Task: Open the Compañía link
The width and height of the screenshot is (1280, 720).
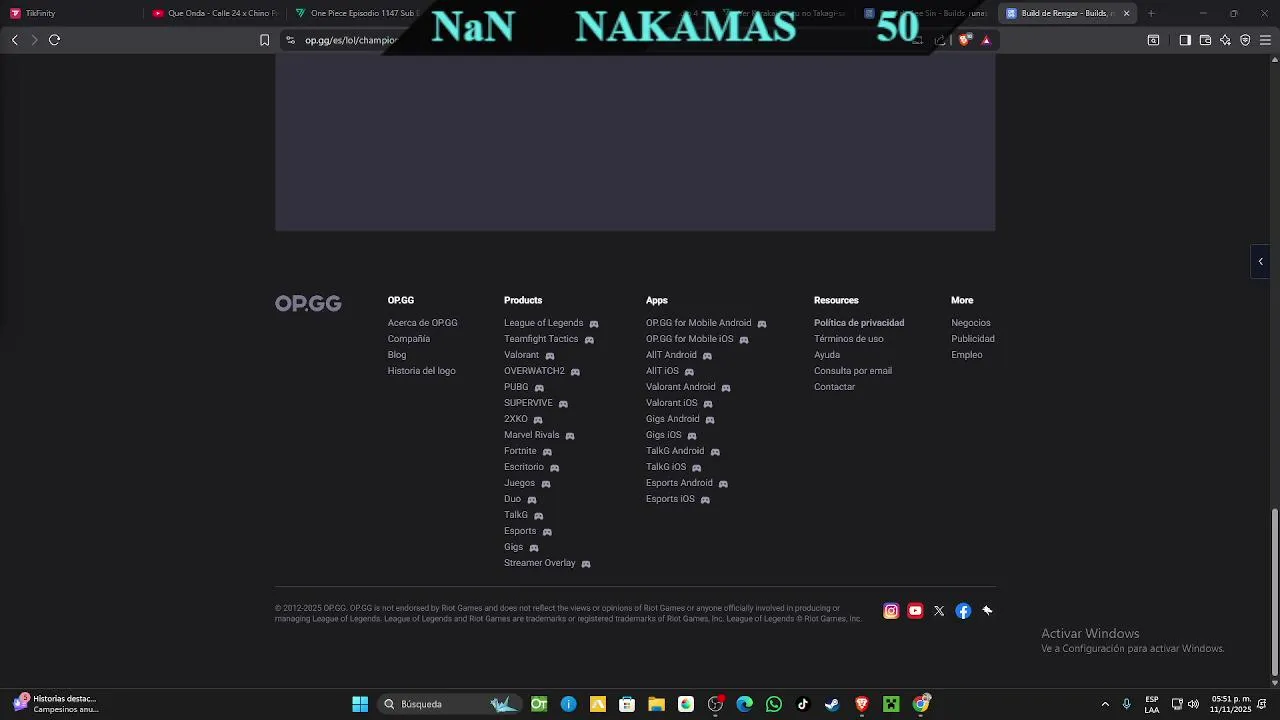Action: [x=408, y=339]
